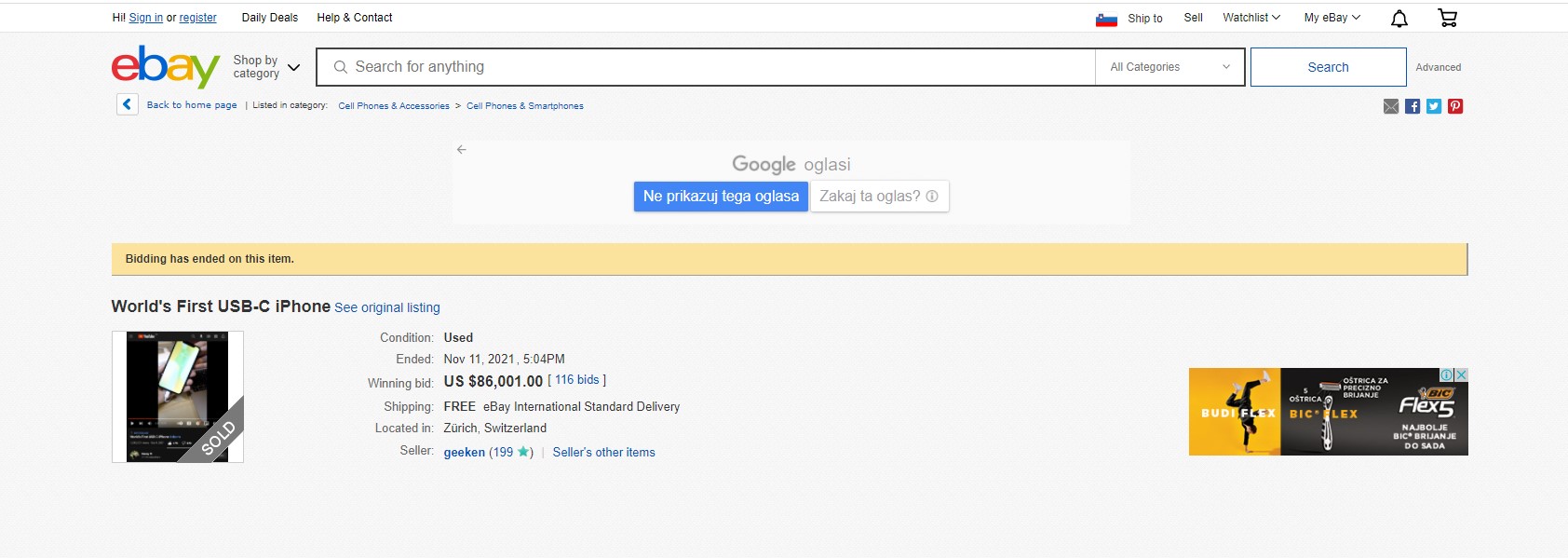This screenshot has height=558, width=1568.
Task: Open the All Categories dropdown
Action: tap(1169, 67)
